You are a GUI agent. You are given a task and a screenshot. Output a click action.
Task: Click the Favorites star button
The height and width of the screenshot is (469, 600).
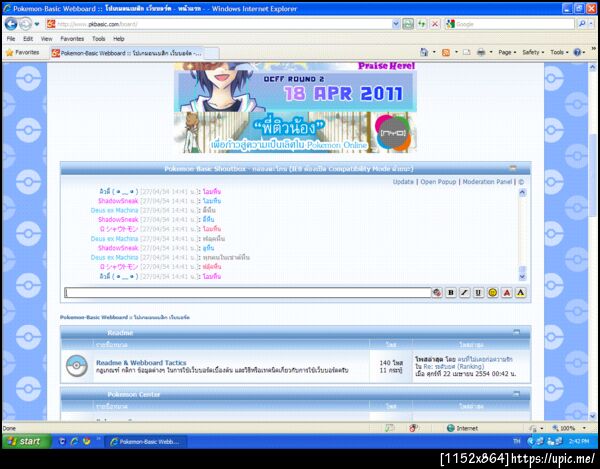point(22,52)
